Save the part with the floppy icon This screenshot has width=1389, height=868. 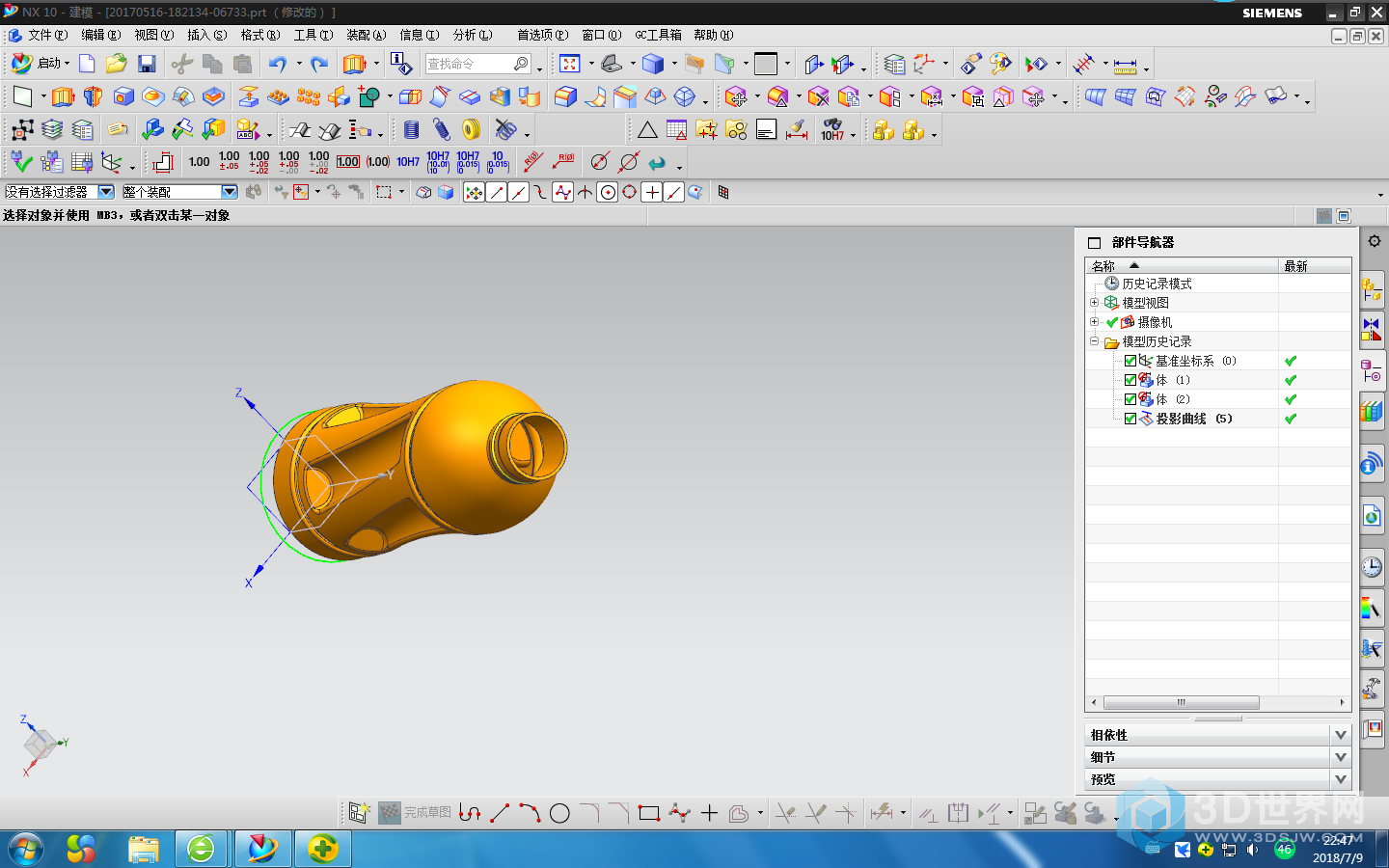point(147,64)
